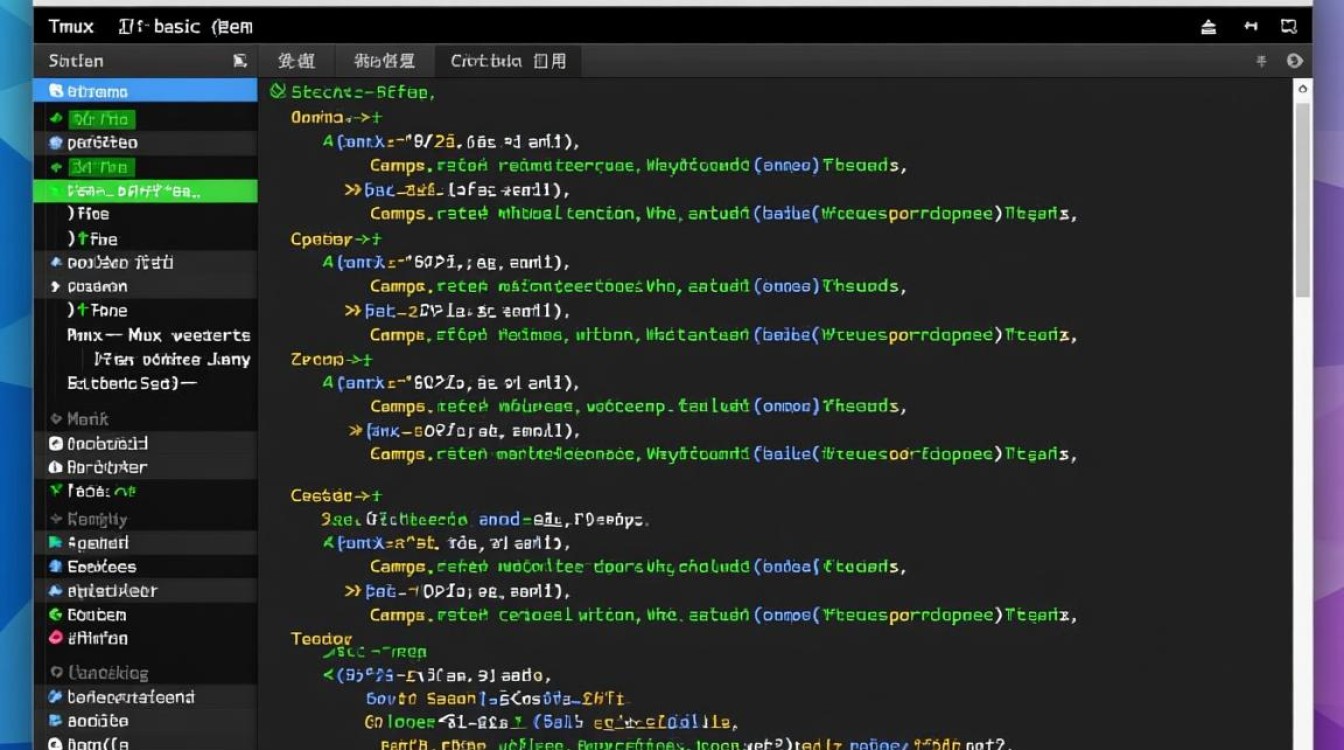The height and width of the screenshot is (750, 1344).
Task: Click the green flag icon in the sidebar
Action: 56,543
